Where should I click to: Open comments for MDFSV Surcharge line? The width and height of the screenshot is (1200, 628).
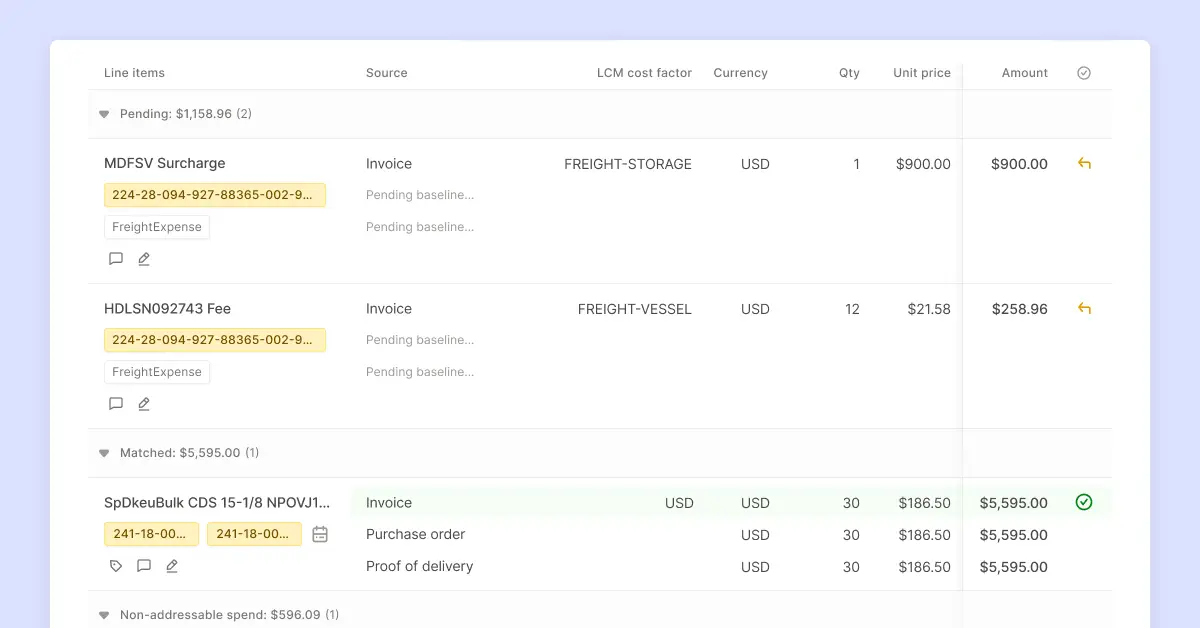[116, 259]
